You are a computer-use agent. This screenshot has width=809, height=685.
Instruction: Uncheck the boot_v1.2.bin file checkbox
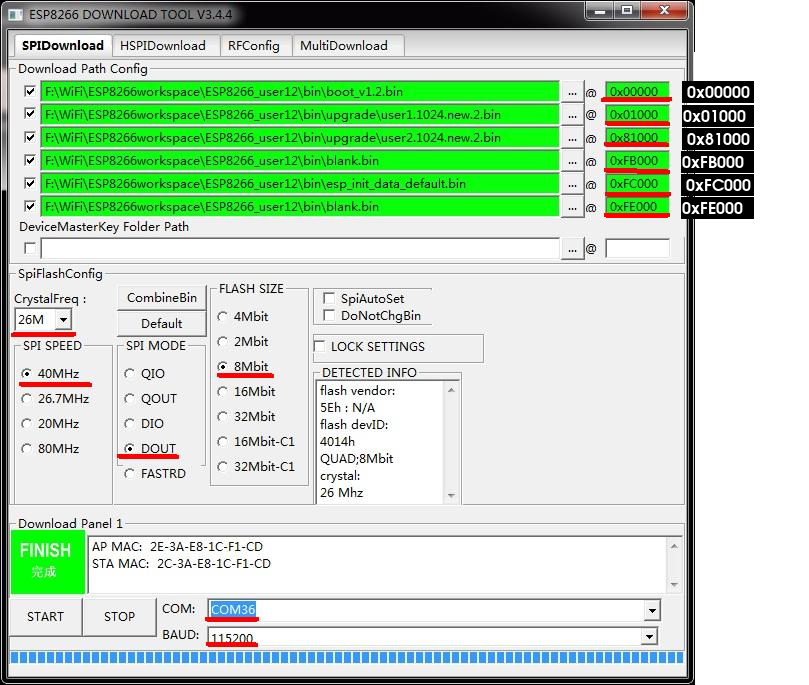(x=30, y=91)
